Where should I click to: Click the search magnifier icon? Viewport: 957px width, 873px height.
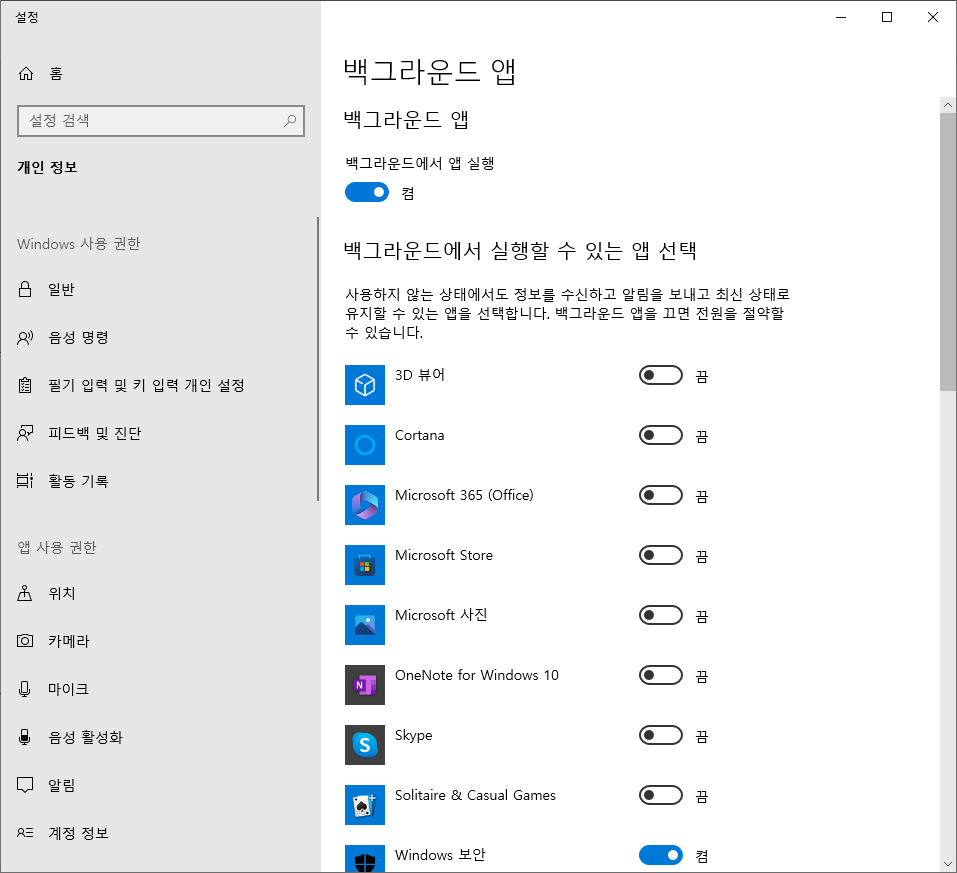pyautogui.click(x=290, y=120)
